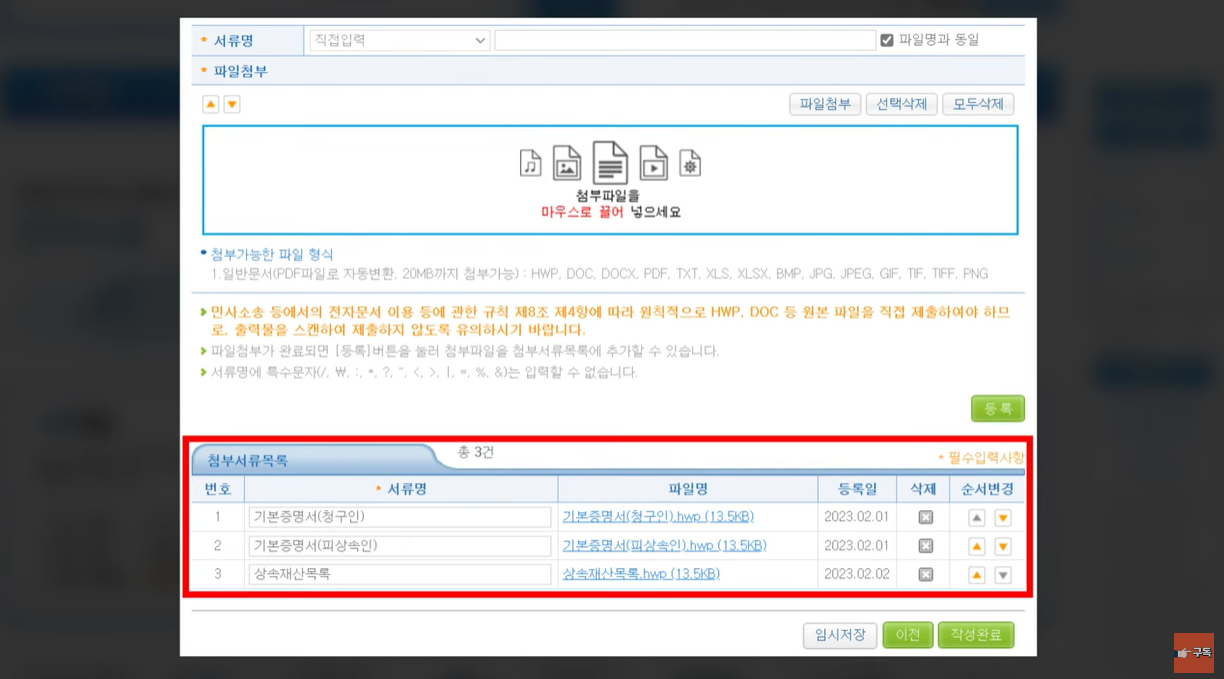
Task: Click the 파일첨부 button
Action: click(x=825, y=104)
